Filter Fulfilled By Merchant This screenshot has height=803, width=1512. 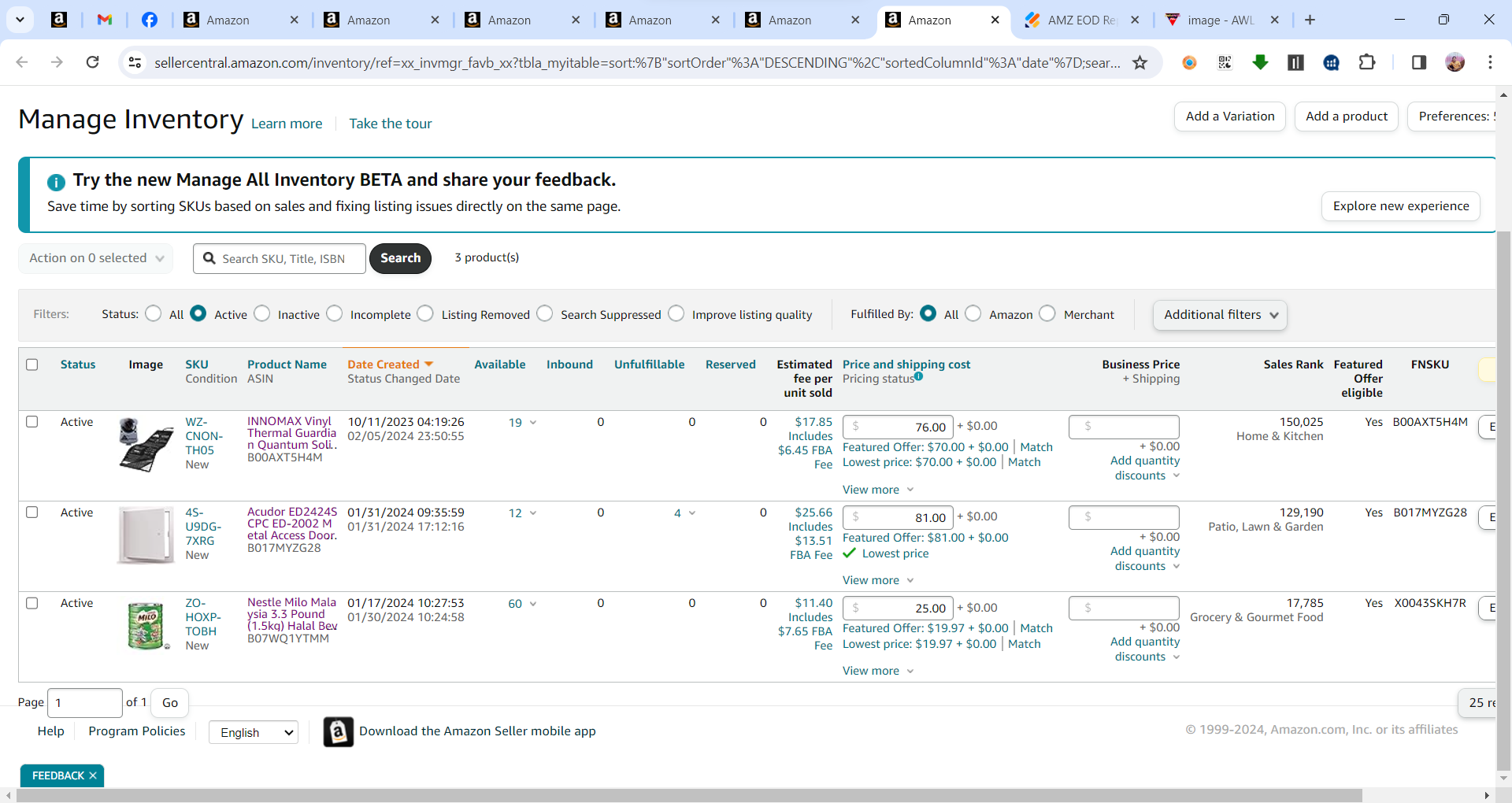1047,314
